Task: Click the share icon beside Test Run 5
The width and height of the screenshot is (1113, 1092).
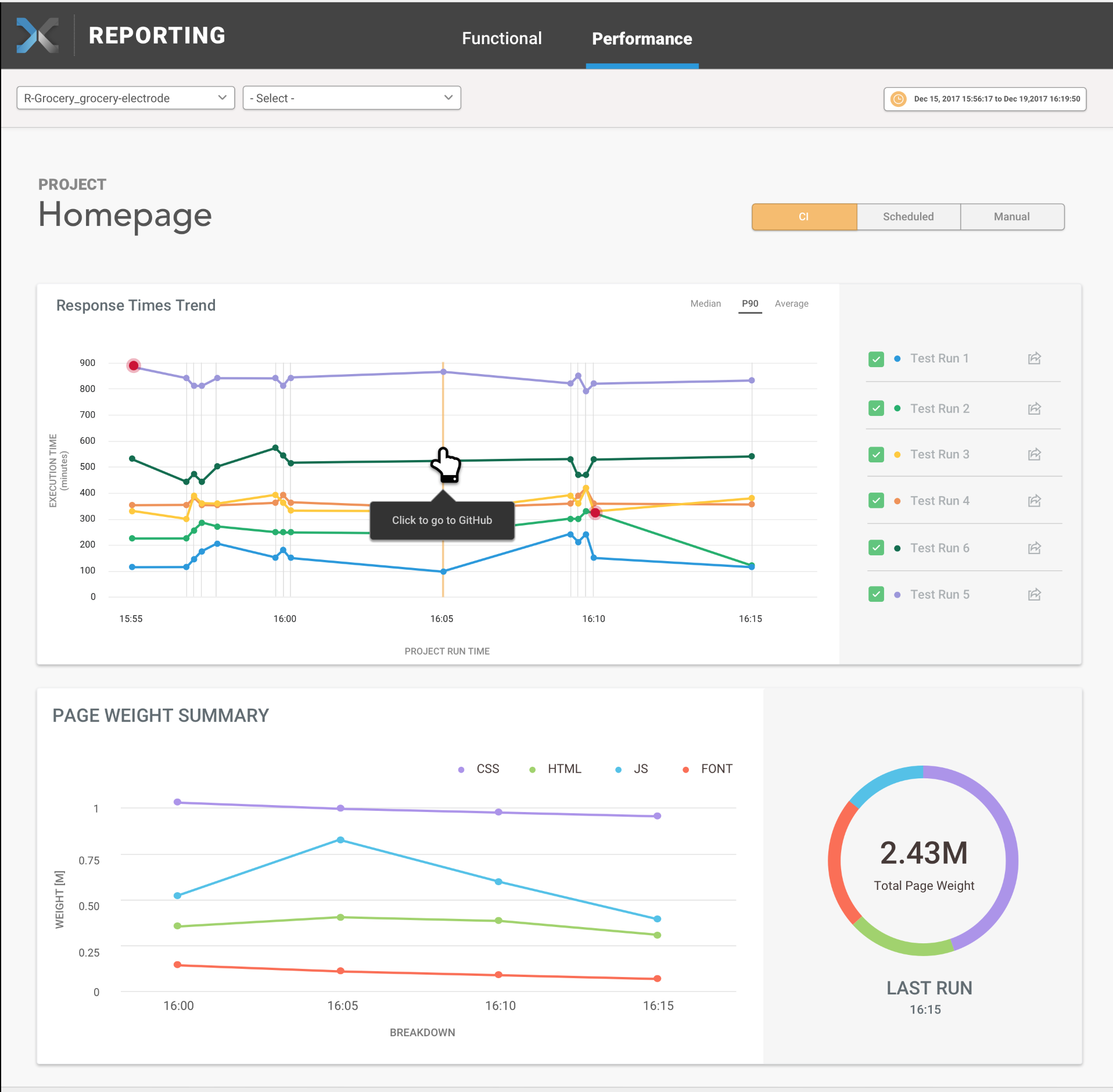Action: [x=1035, y=594]
